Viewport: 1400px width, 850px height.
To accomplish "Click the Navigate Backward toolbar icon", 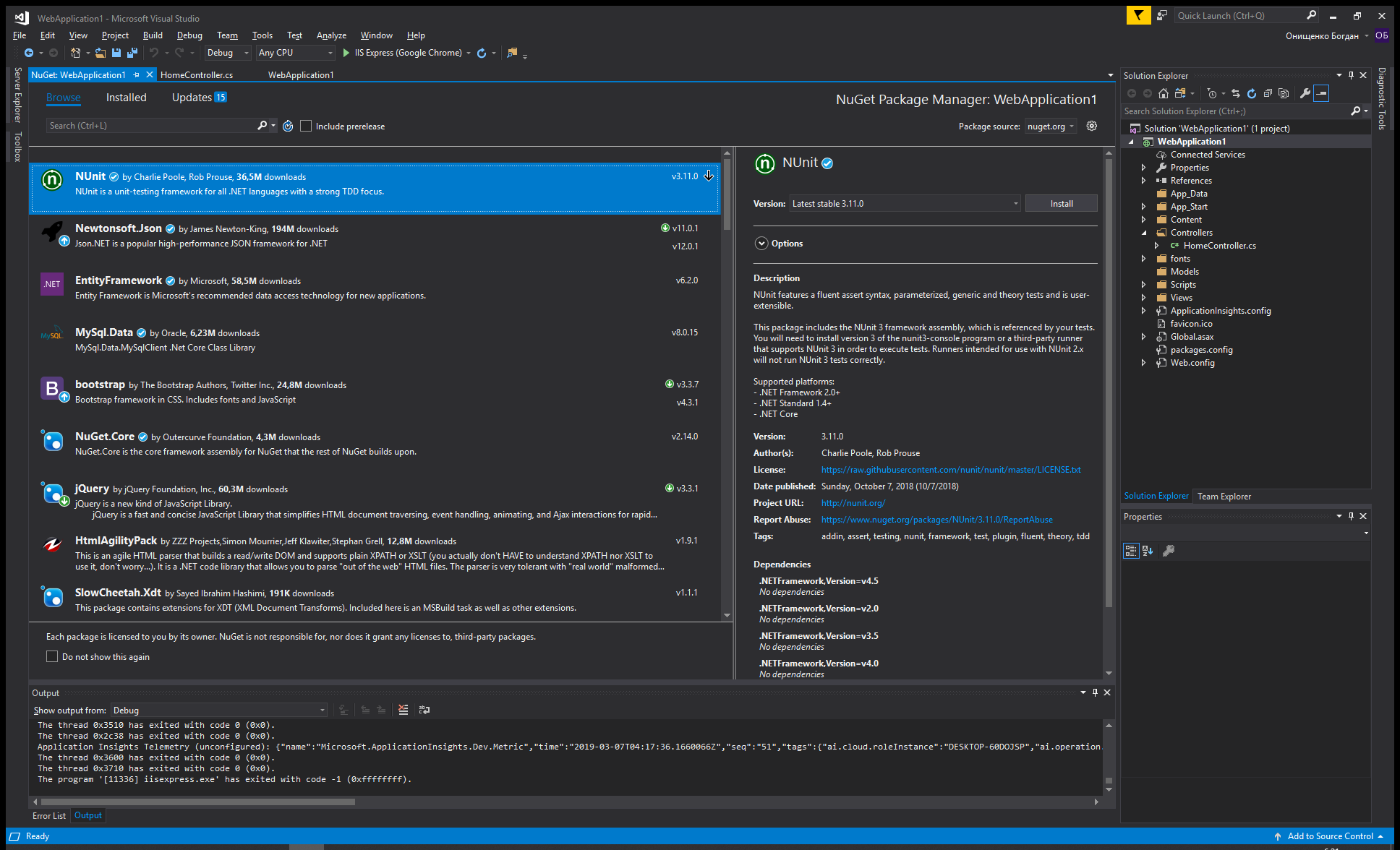I will pyautogui.click(x=29, y=53).
